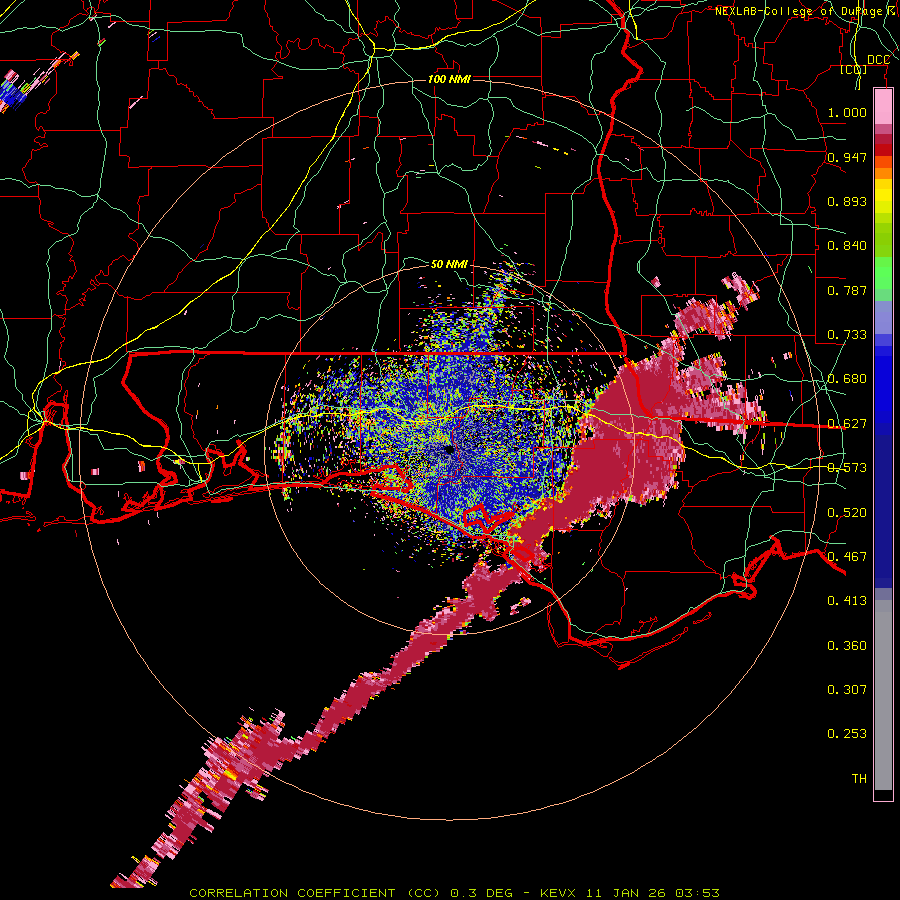
Task: Click the 0.840 legend value
Action: [x=847, y=246]
